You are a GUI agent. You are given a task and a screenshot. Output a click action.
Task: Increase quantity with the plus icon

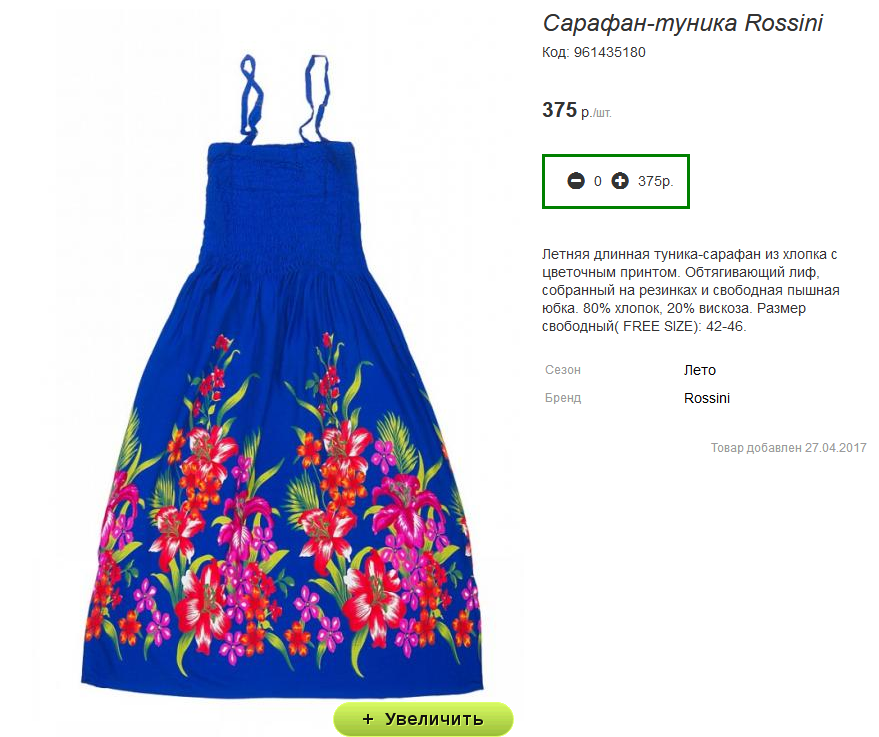click(x=619, y=181)
